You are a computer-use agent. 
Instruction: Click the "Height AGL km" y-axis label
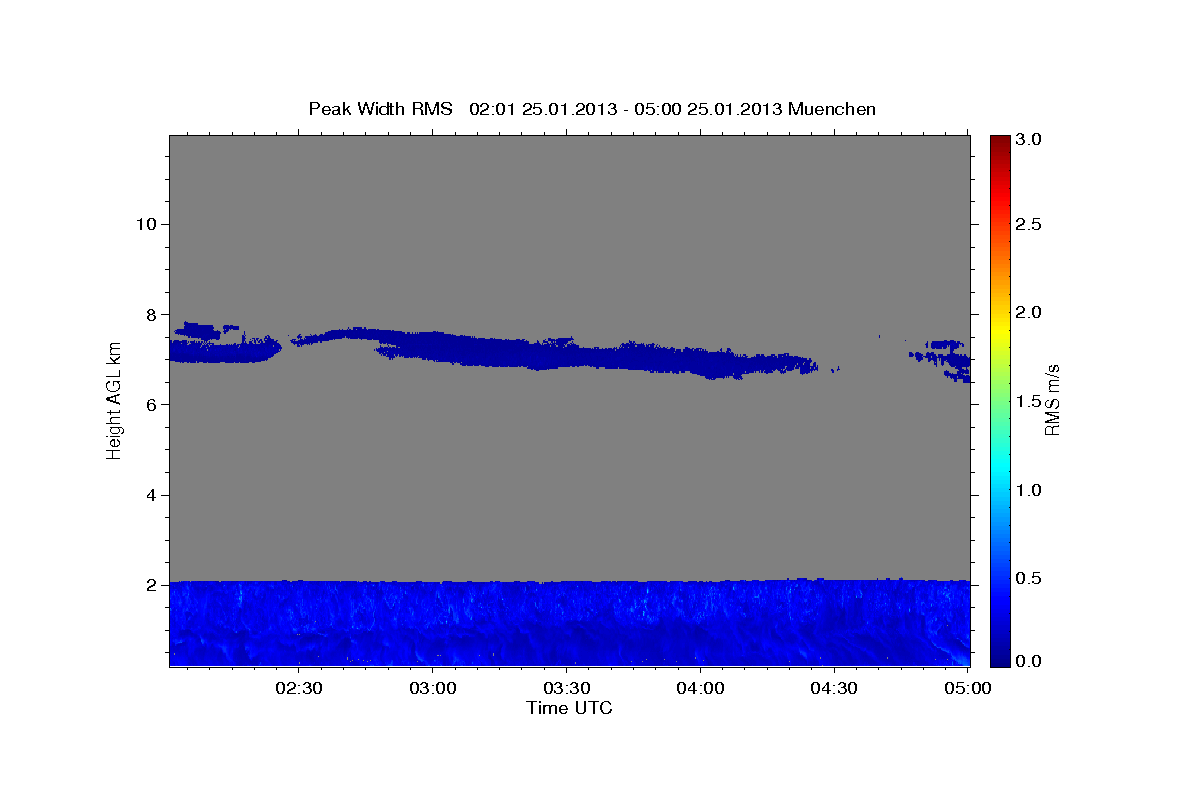coord(115,401)
